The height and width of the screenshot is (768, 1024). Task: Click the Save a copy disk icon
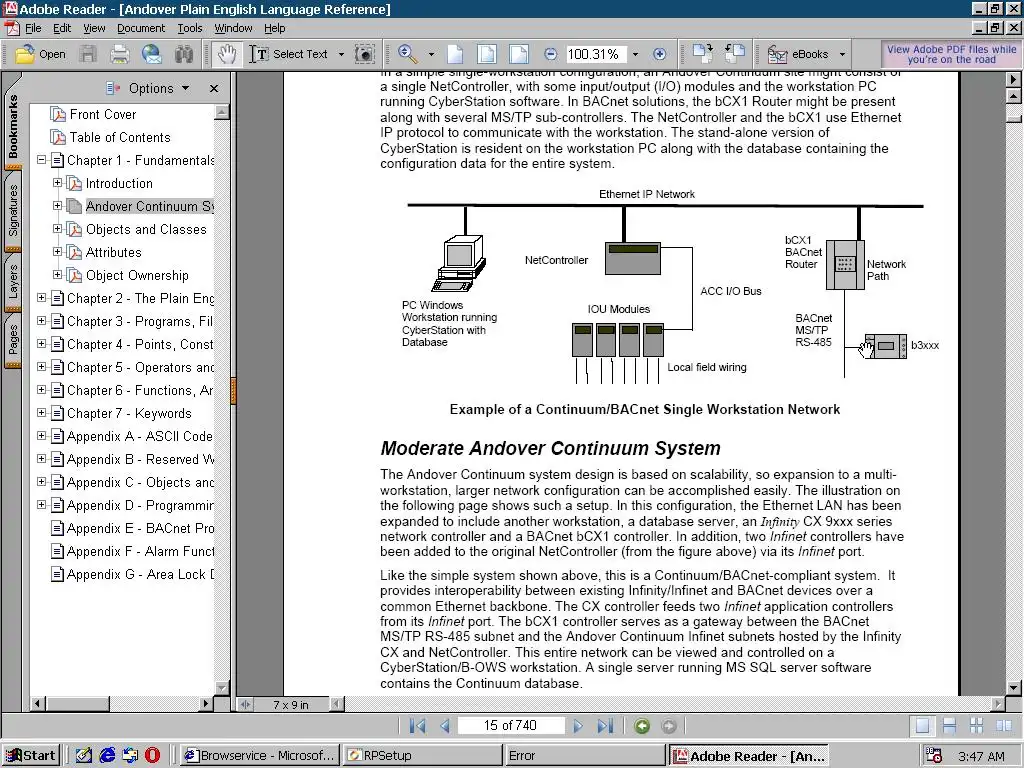tap(88, 54)
